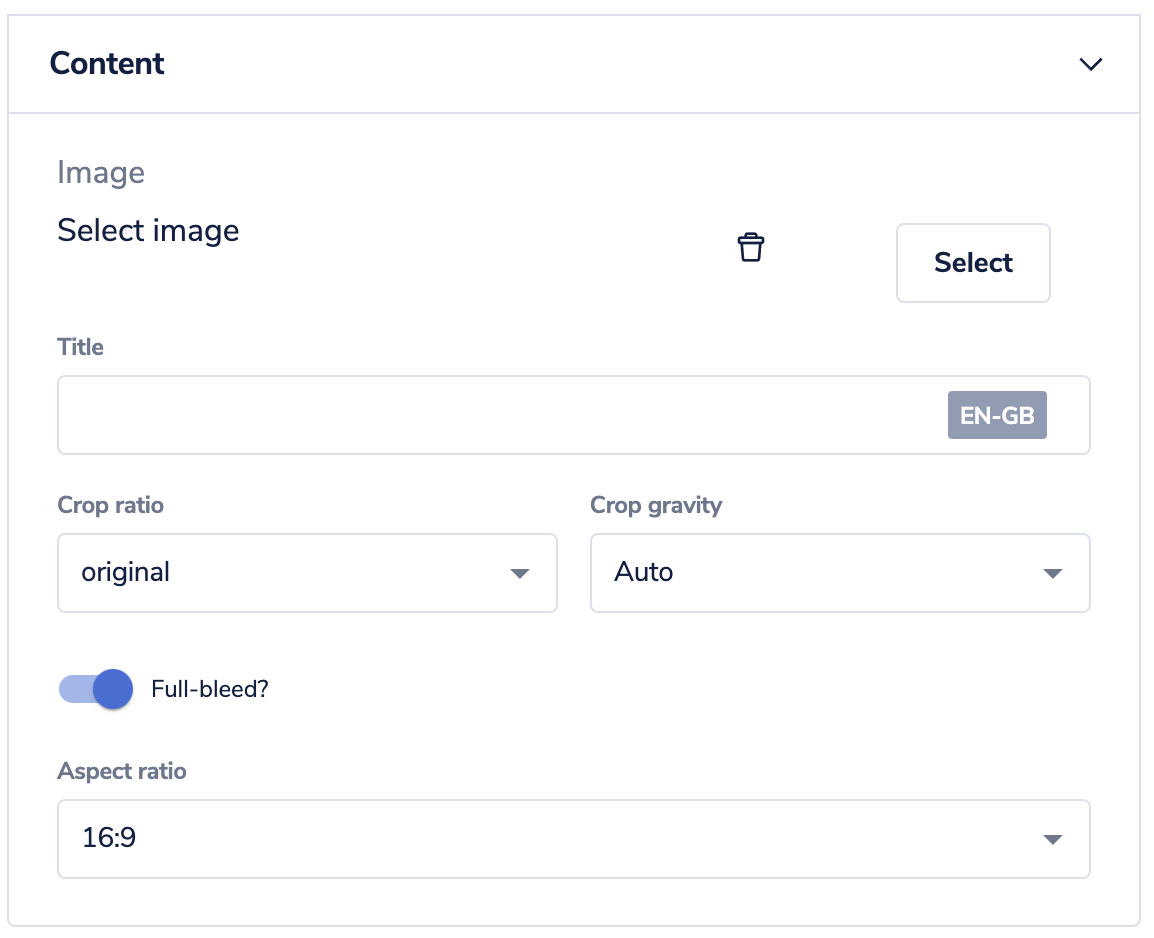Click the Content section heading
The width and height of the screenshot is (1154, 938).
pyautogui.click(x=107, y=63)
